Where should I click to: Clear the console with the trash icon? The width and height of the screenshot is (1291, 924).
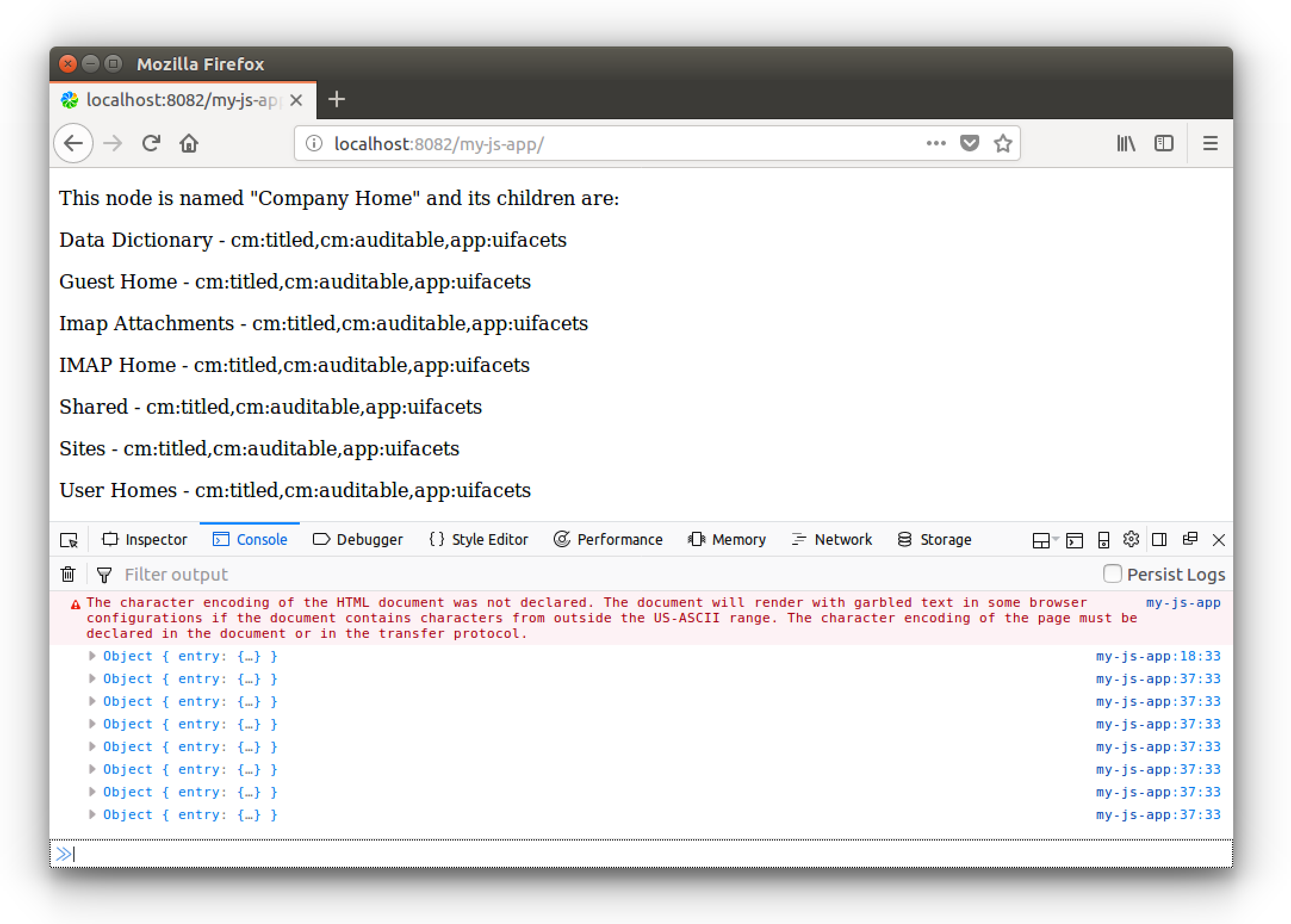[x=68, y=574]
